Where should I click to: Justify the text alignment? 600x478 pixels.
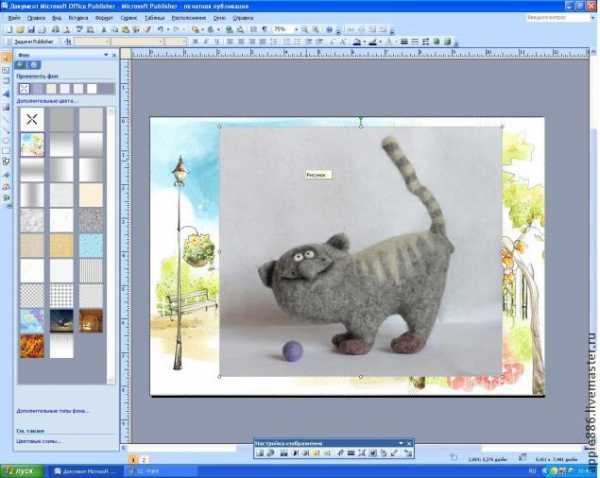click(263, 42)
